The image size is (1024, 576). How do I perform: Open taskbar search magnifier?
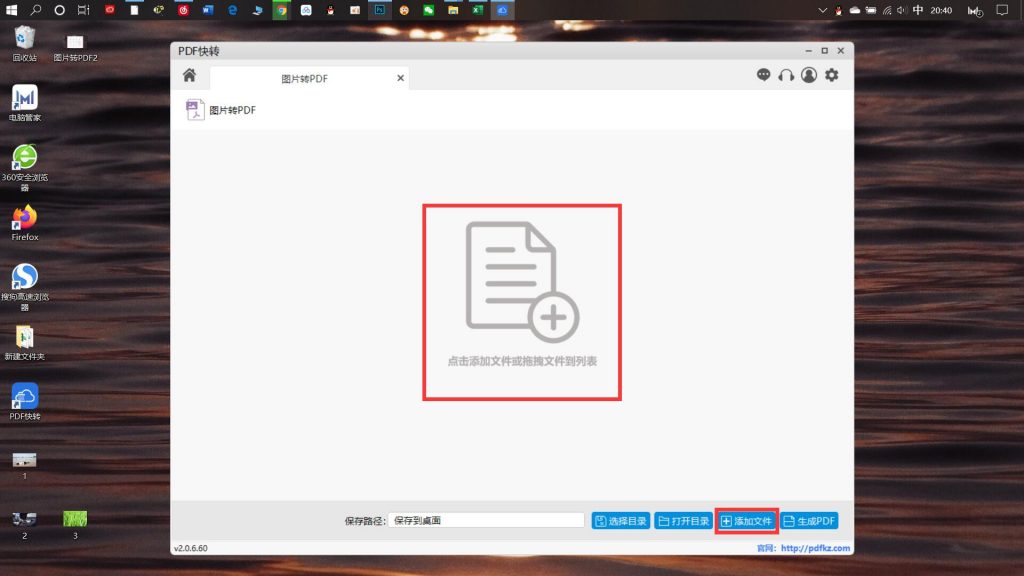(36, 10)
